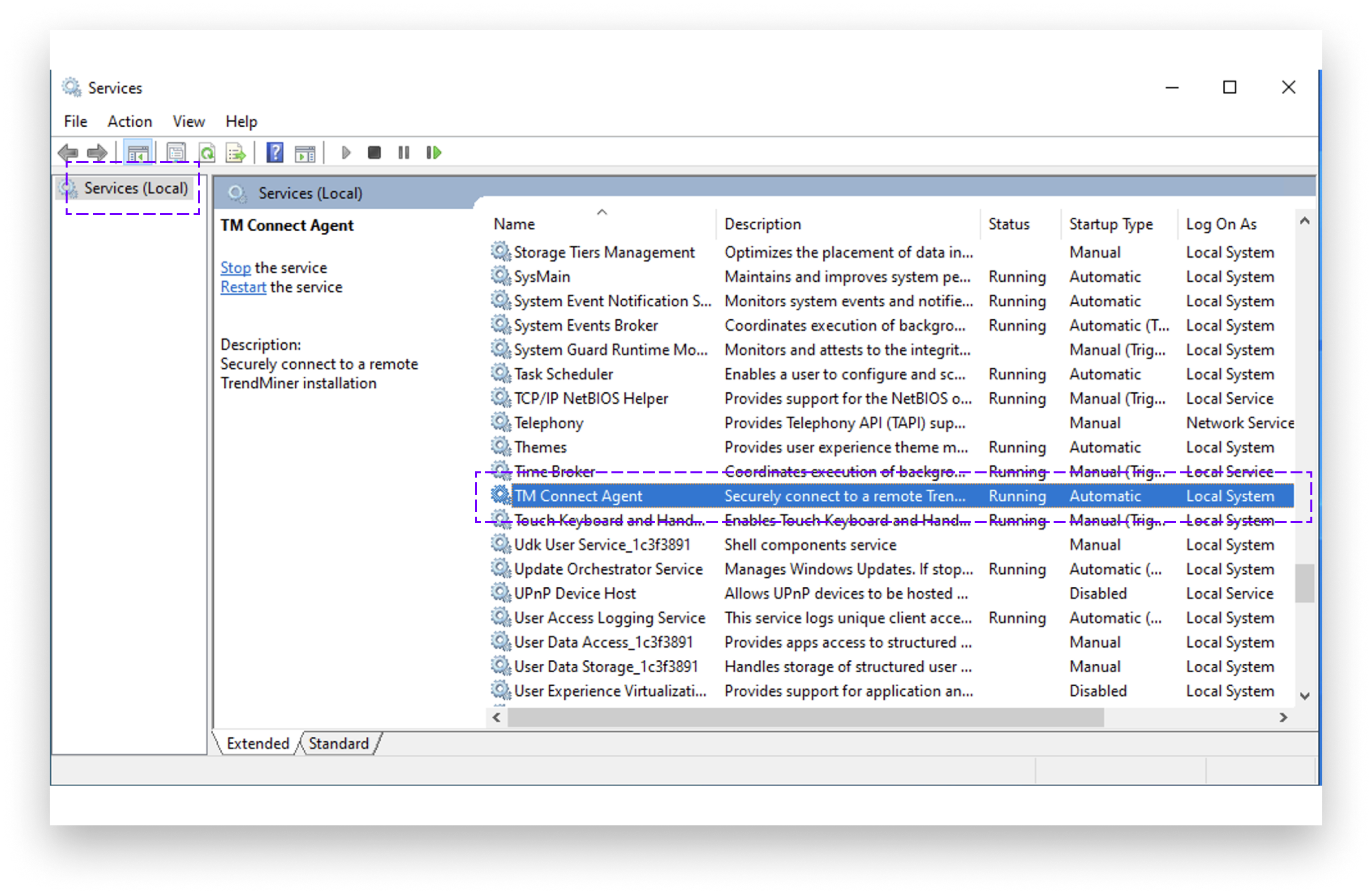Image resolution: width=1372 pixels, height=895 pixels.
Task: Sort by the Name column header
Action: [514, 224]
